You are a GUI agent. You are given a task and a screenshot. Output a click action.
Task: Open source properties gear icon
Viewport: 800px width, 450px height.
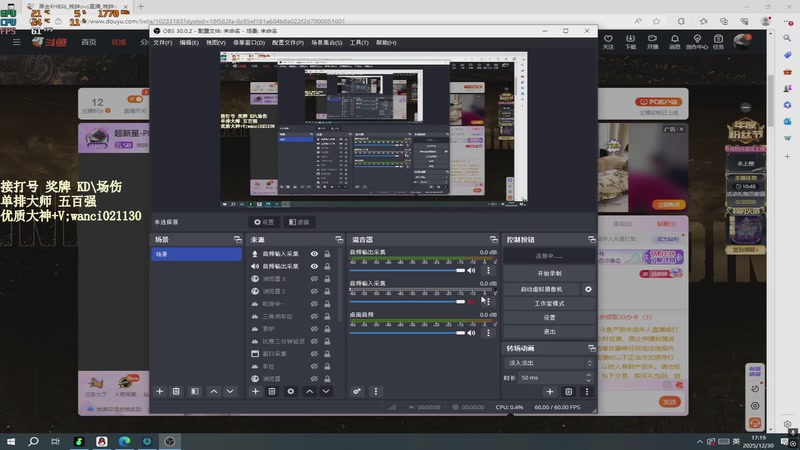tap(291, 391)
